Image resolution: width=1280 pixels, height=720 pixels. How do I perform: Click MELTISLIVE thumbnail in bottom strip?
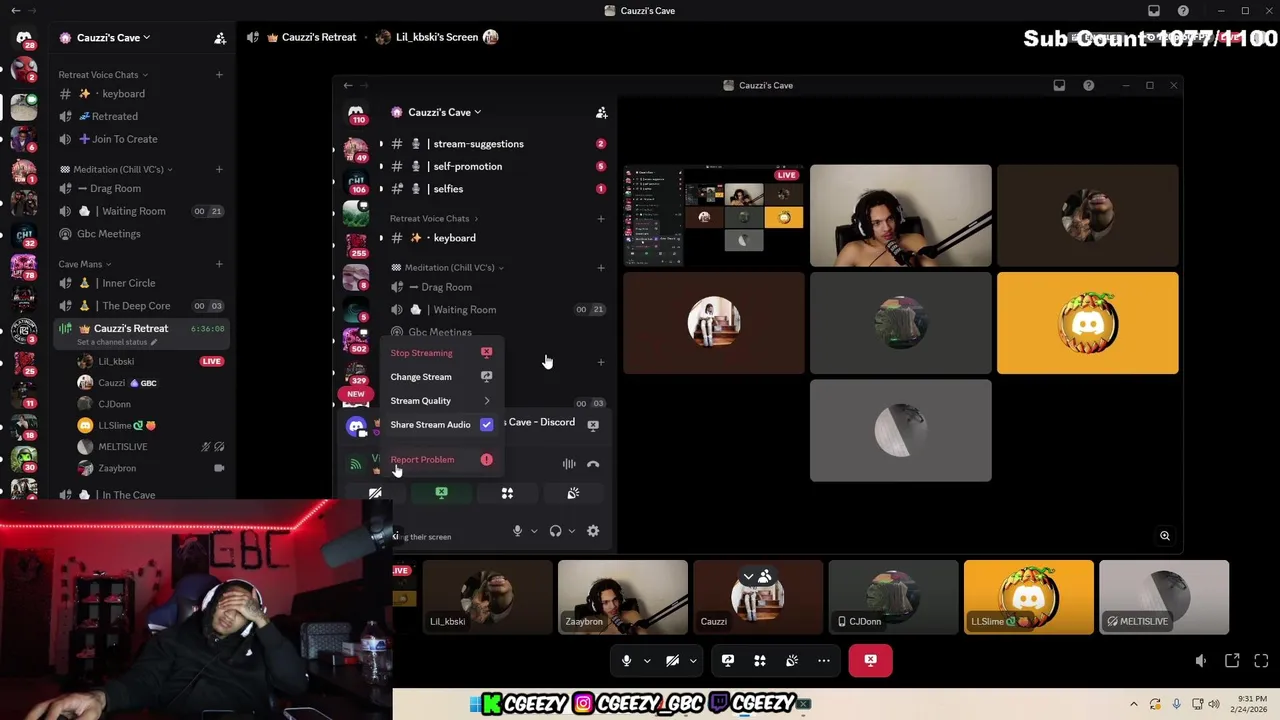pos(1164,597)
